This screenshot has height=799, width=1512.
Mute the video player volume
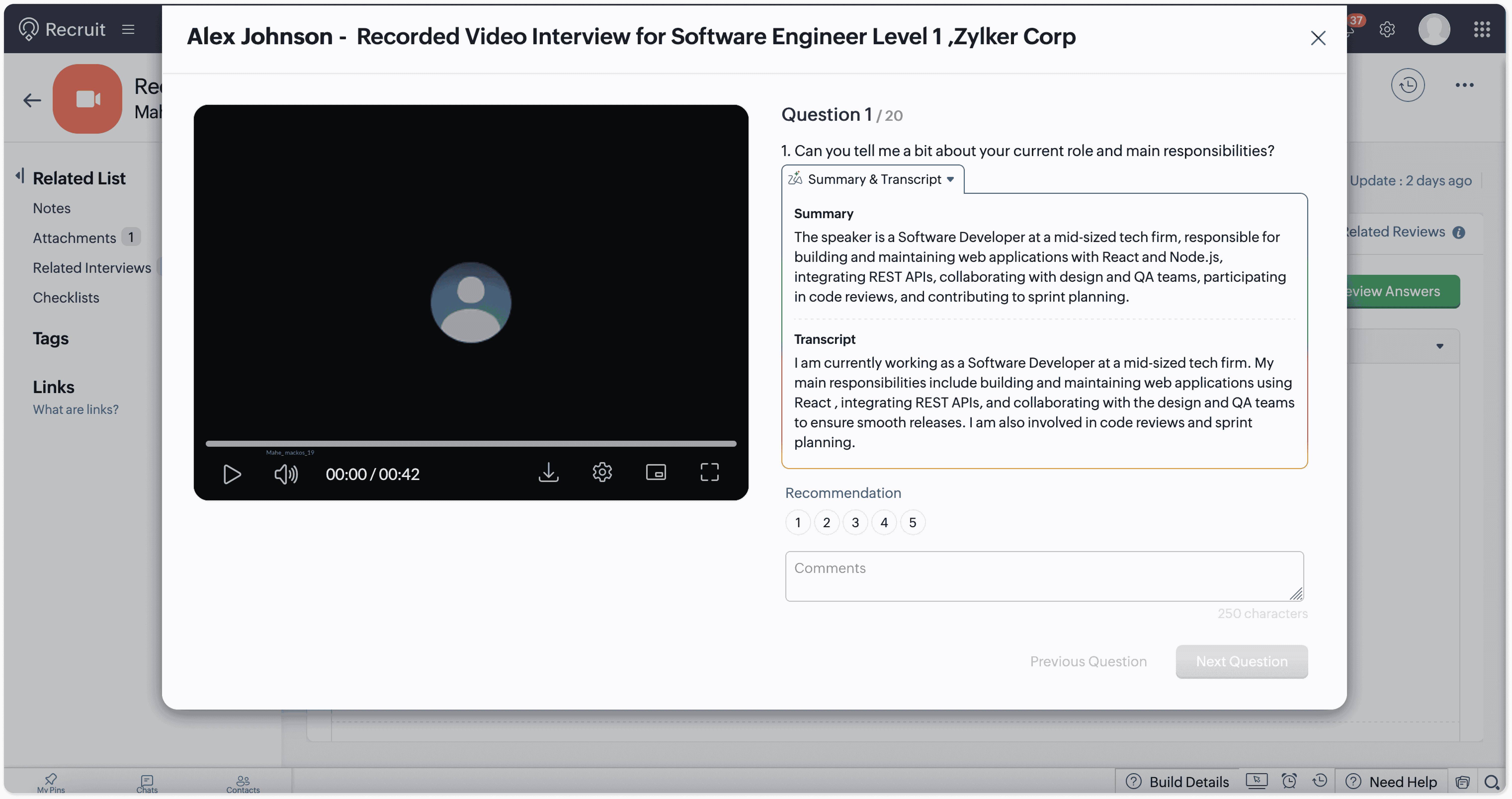click(286, 474)
